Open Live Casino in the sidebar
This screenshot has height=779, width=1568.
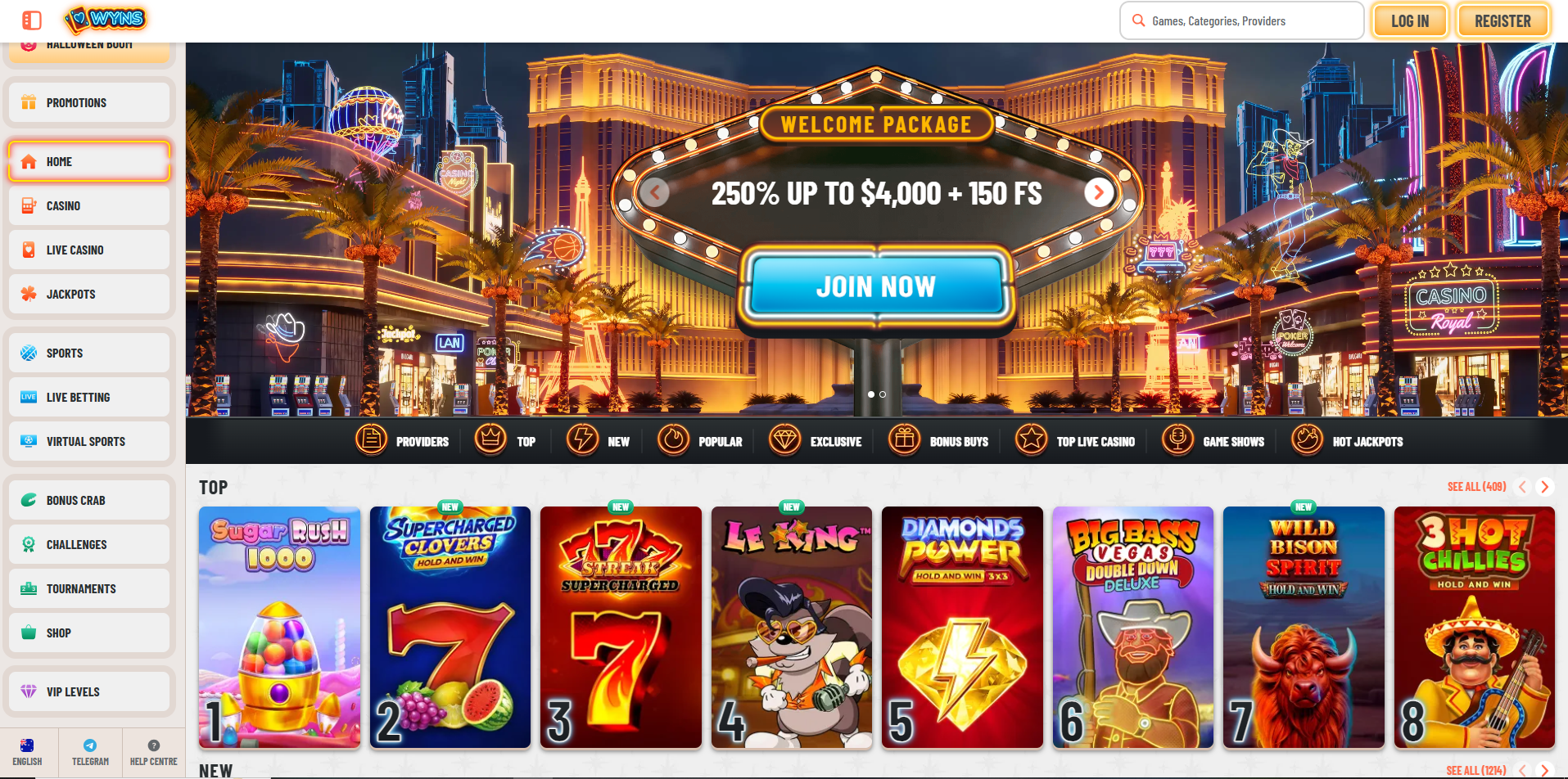(x=89, y=250)
